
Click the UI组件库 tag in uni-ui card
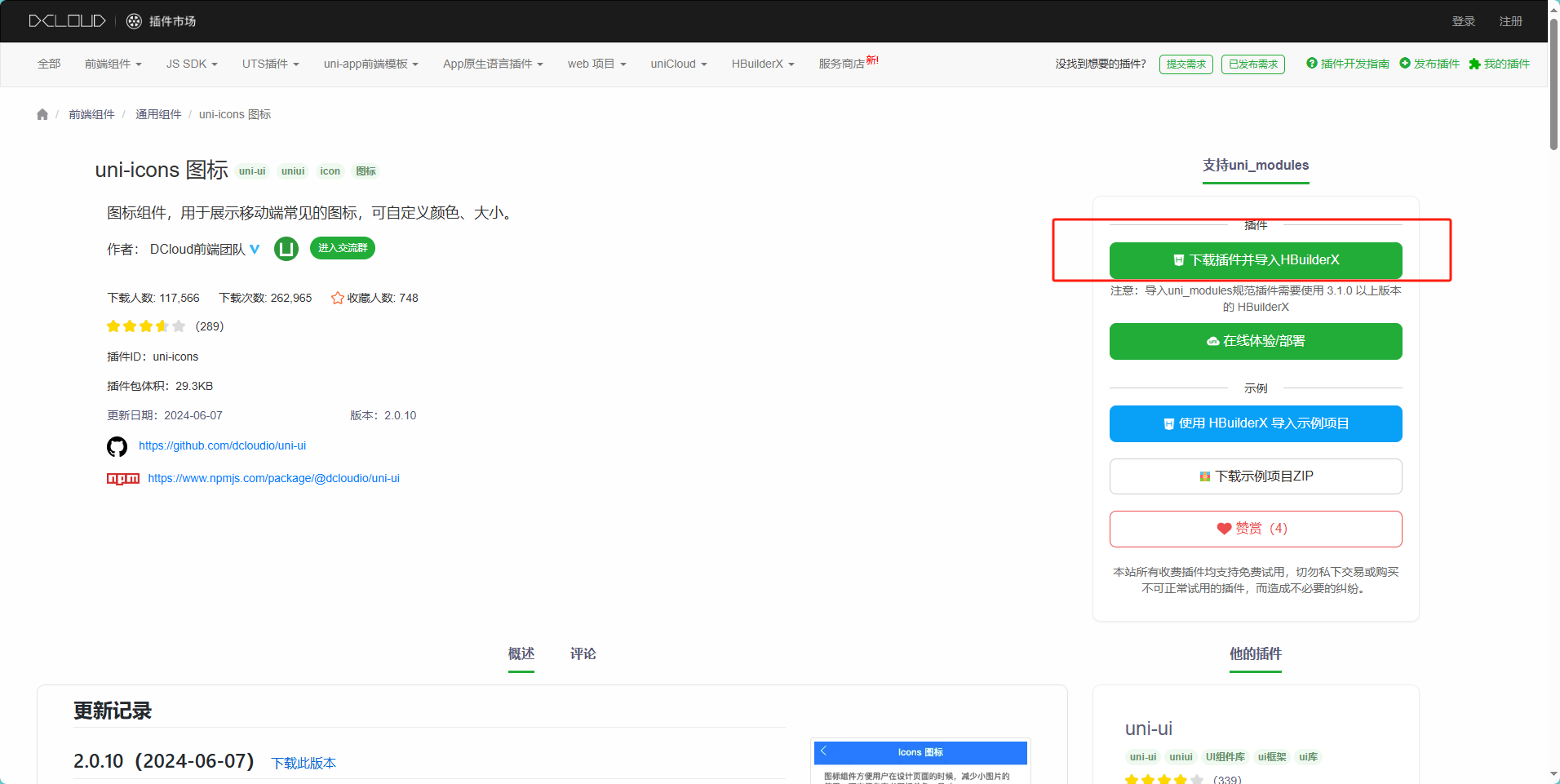pyautogui.click(x=1225, y=757)
